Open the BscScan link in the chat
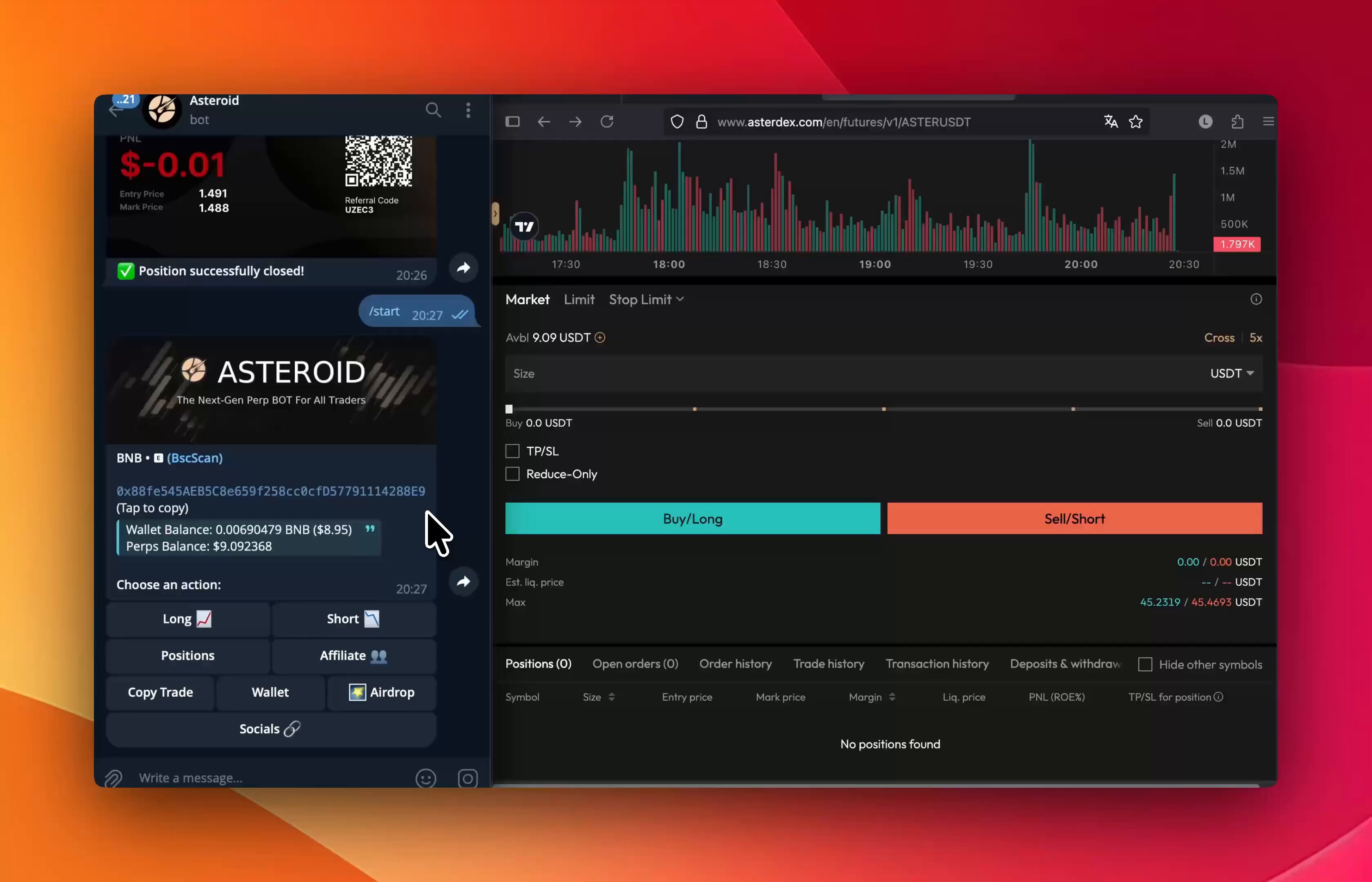Image resolution: width=1372 pixels, height=882 pixels. pyautogui.click(x=195, y=458)
